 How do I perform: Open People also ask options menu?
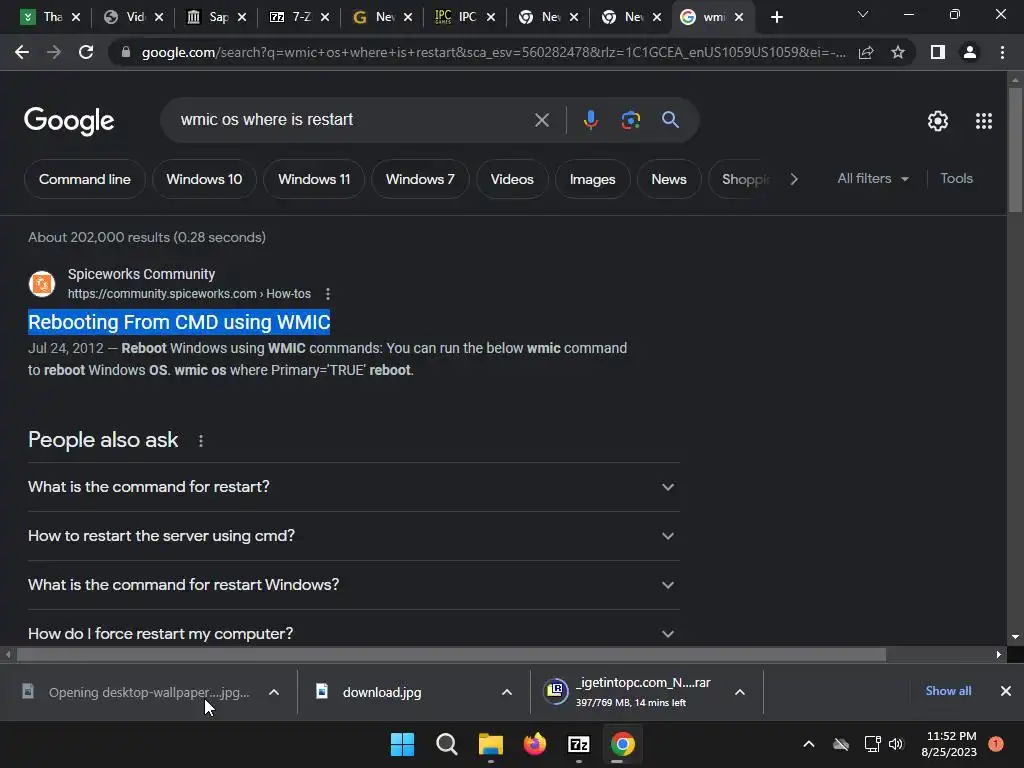click(201, 441)
